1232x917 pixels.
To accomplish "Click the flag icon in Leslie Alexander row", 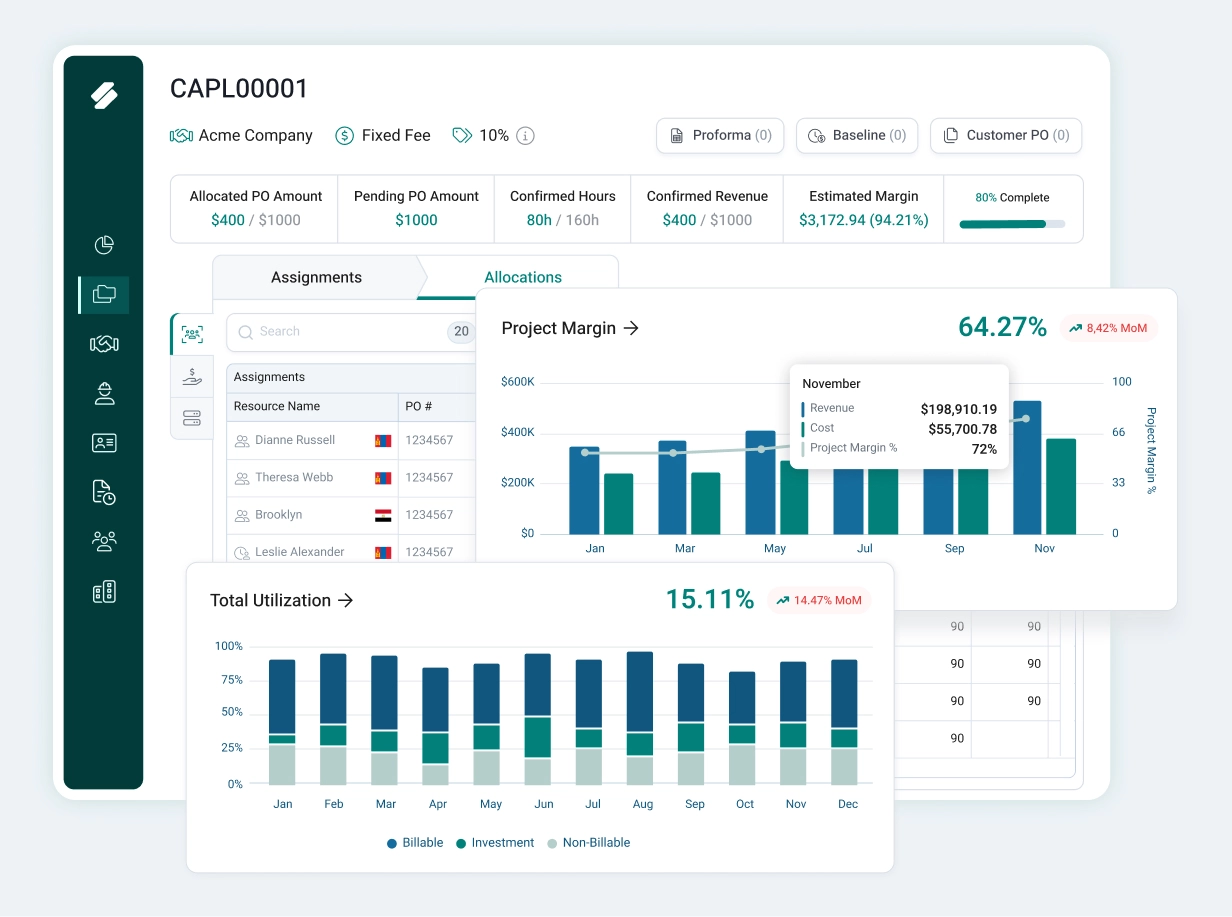I will (382, 552).
